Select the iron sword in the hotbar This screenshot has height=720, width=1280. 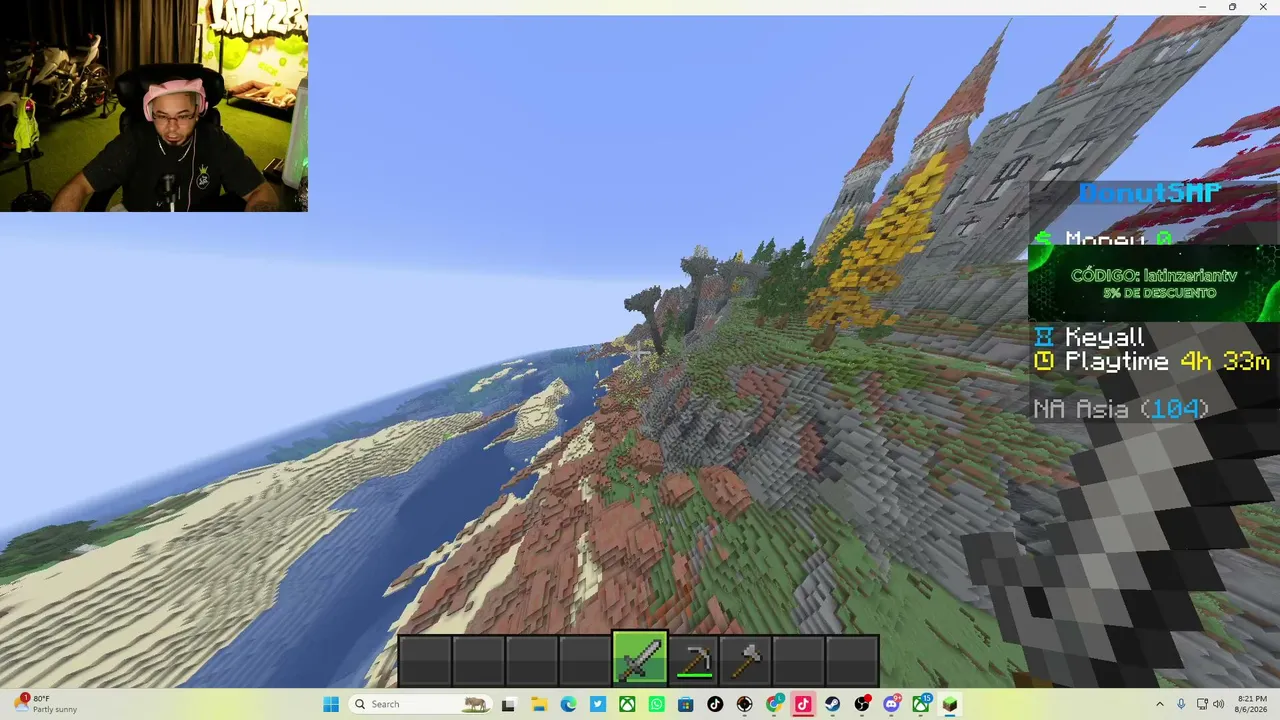coord(640,660)
